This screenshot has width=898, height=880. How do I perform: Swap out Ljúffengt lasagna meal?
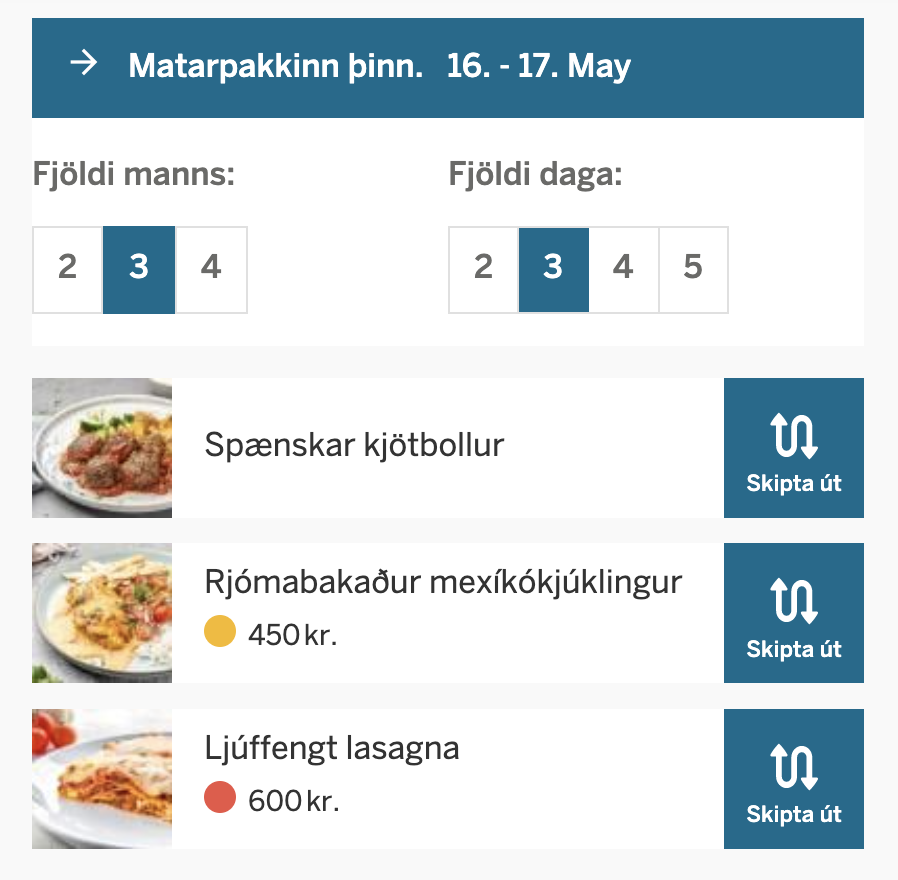[793, 779]
